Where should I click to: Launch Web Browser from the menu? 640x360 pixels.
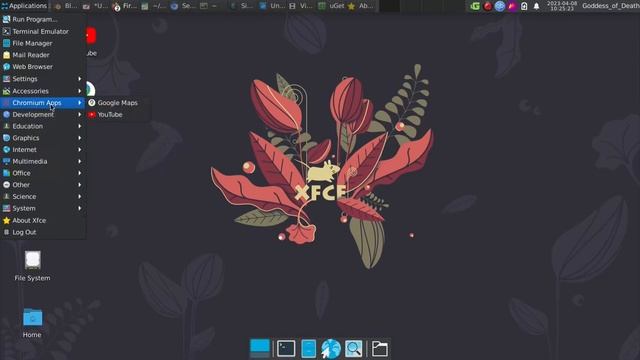[43, 67]
